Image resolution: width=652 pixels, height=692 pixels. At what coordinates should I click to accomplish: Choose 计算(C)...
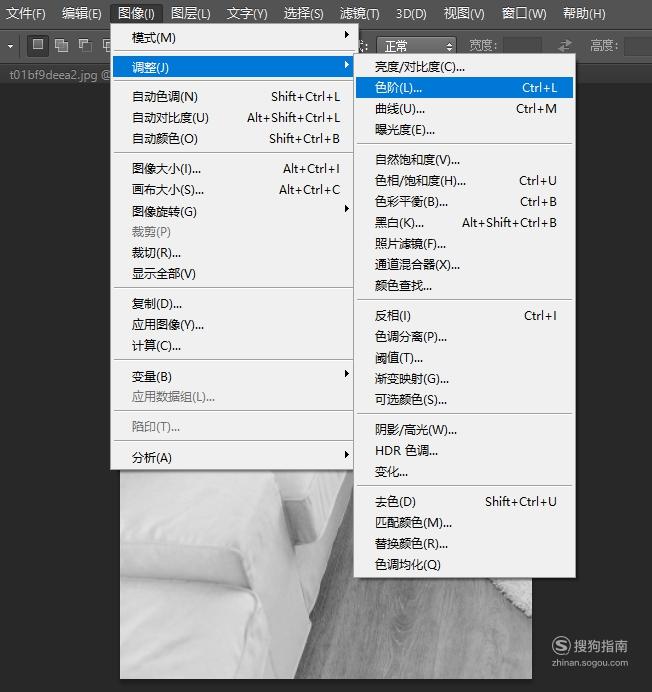(232, 346)
